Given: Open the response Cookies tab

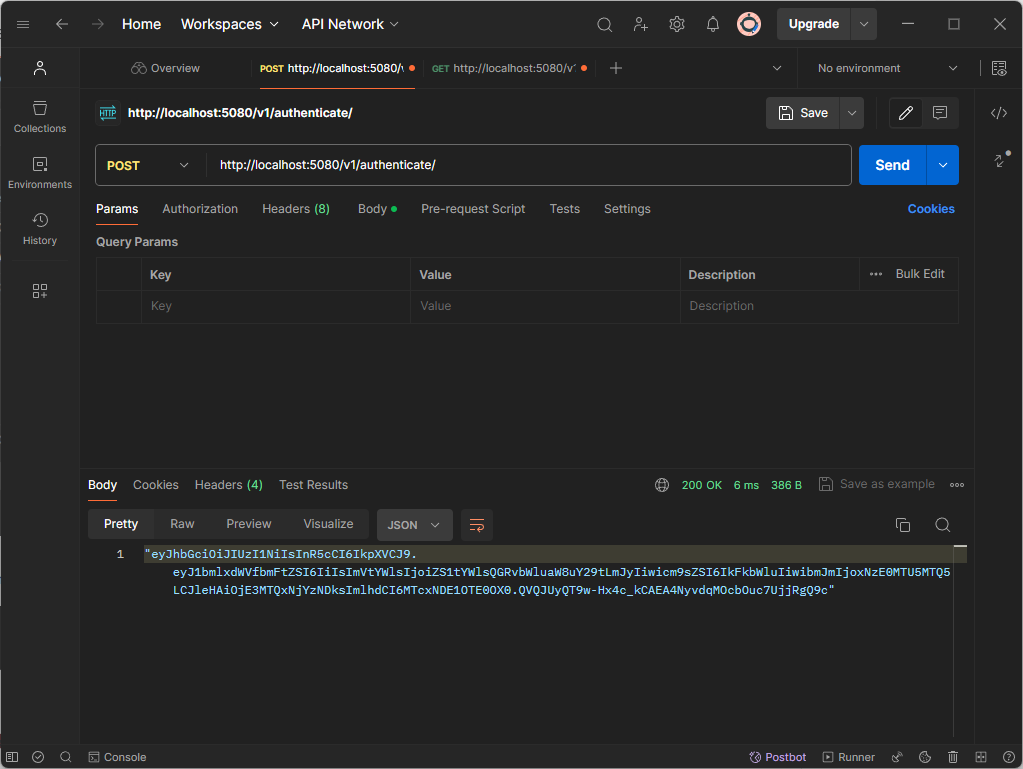Looking at the screenshot, I should pyautogui.click(x=155, y=485).
